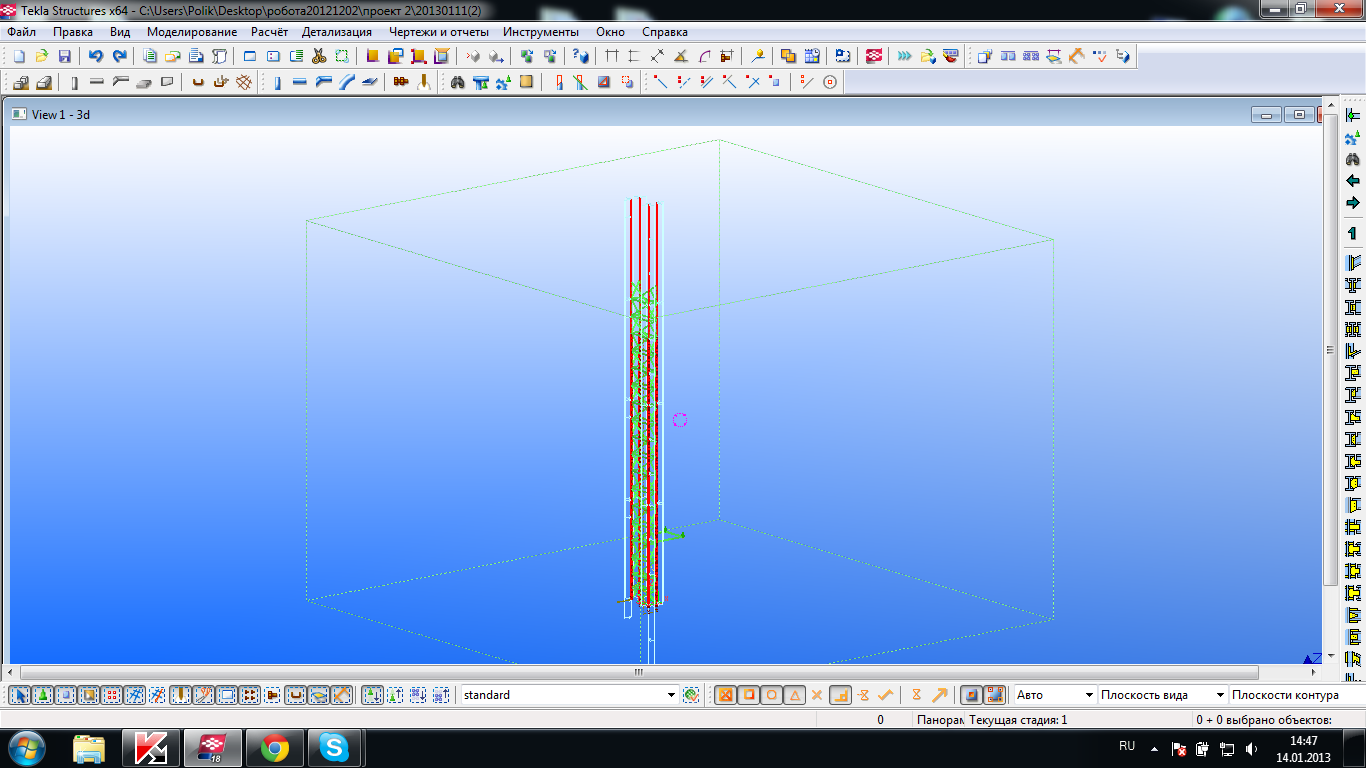The width and height of the screenshot is (1366, 768).
Task: Click the Create steel column icon
Action: coord(277,83)
